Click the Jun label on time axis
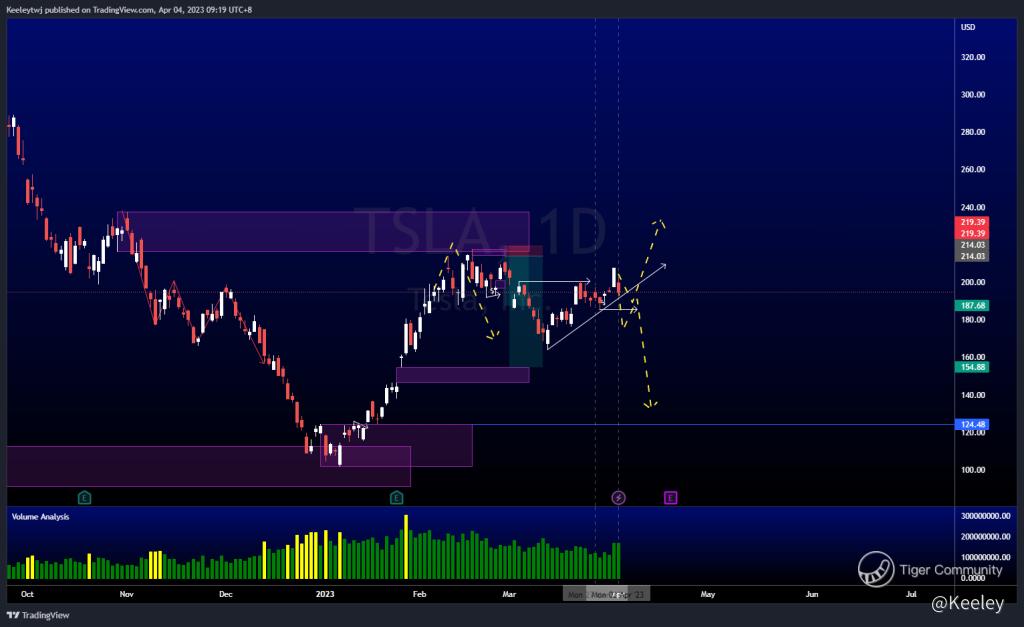Screen dimensions: 1024x627 (812, 594)
